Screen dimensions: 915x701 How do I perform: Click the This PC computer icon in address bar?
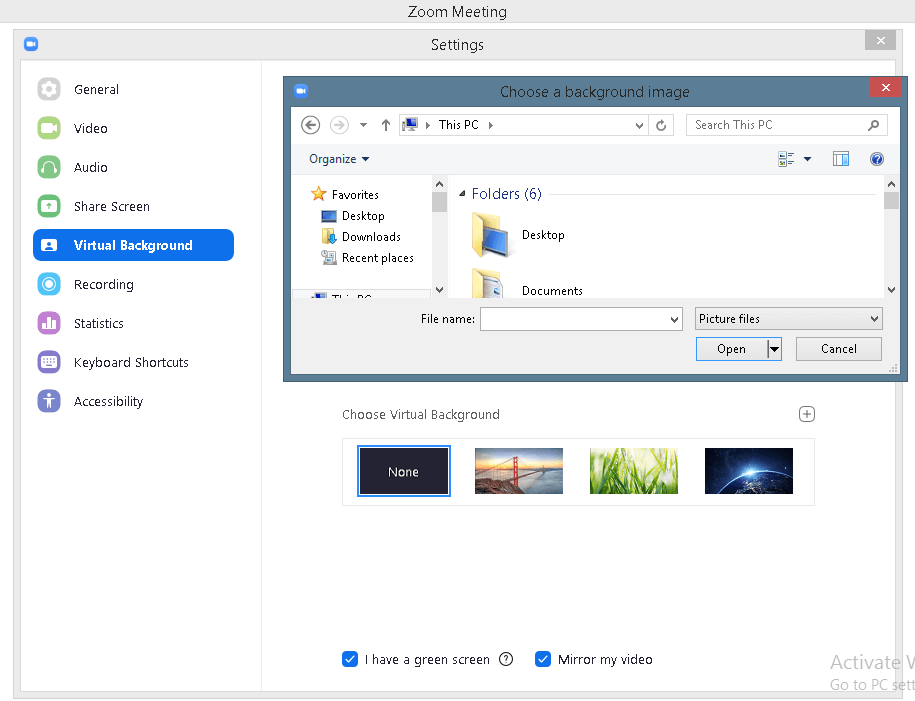410,125
